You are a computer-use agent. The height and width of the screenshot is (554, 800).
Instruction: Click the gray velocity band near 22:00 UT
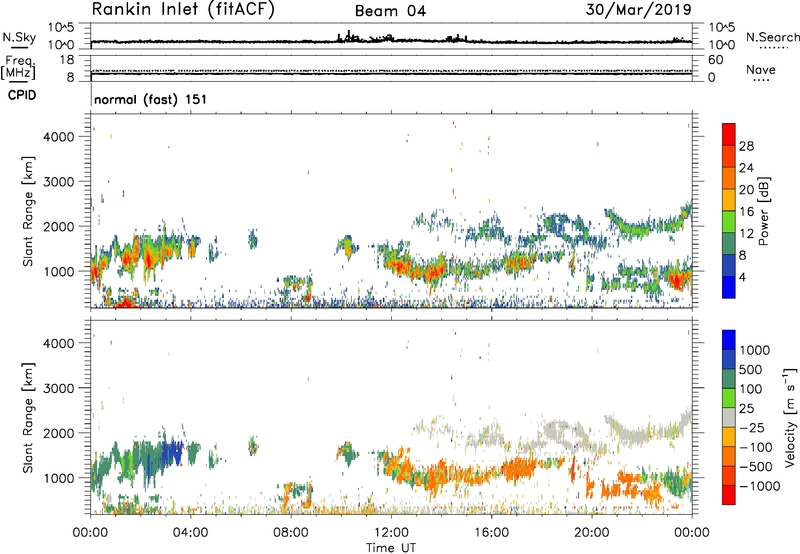[633, 433]
